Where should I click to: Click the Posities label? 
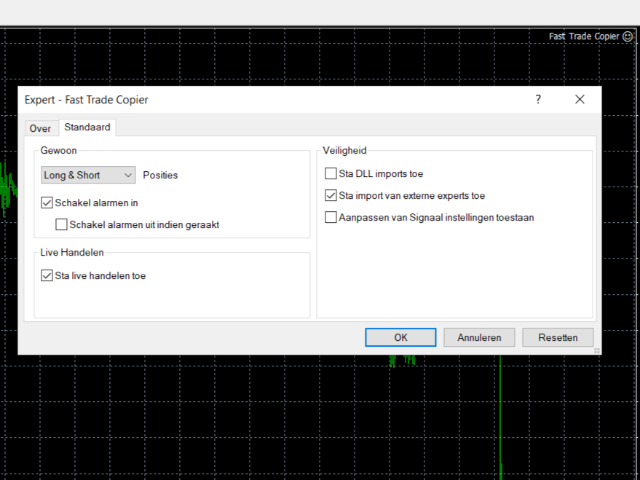click(160, 175)
